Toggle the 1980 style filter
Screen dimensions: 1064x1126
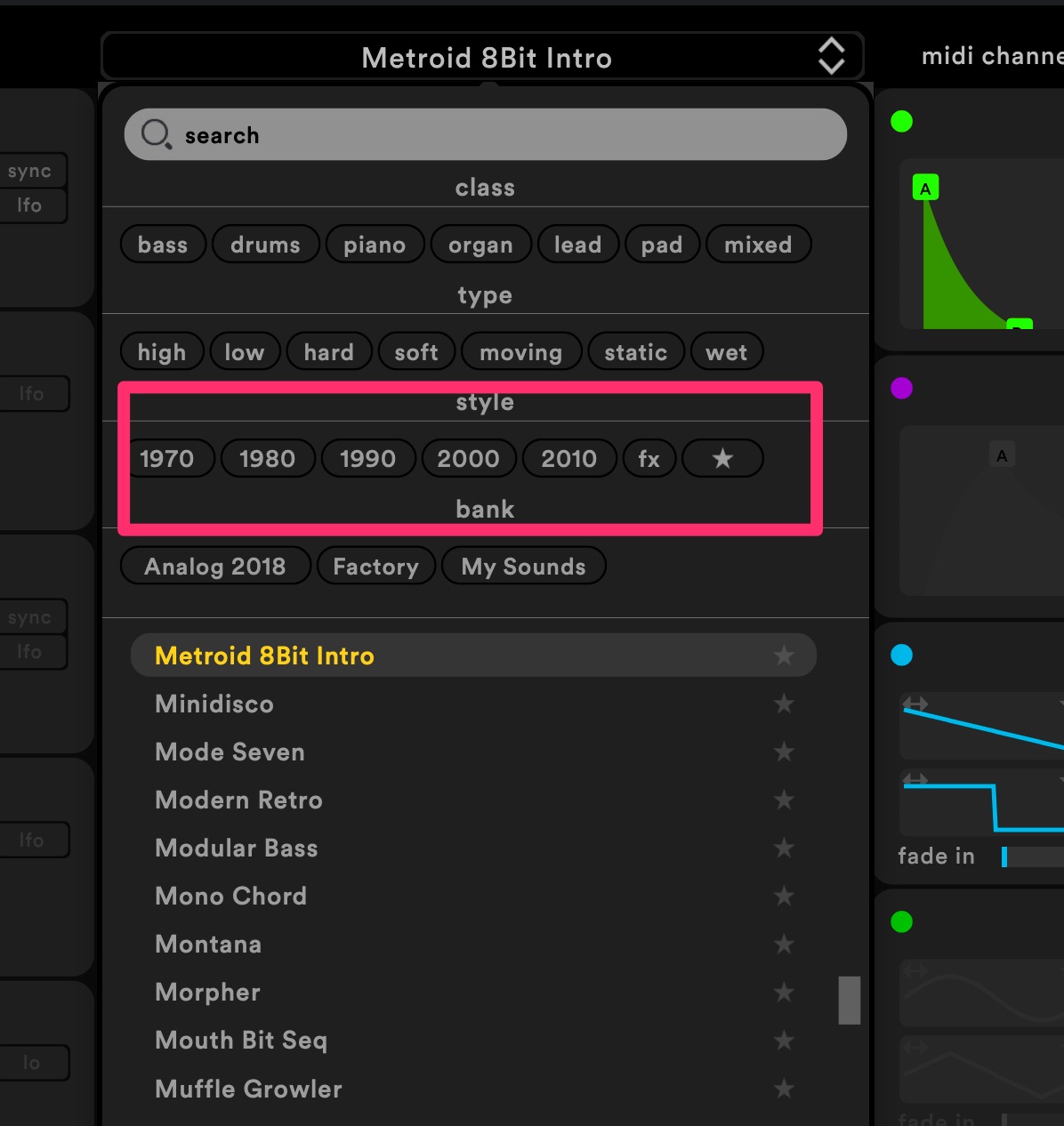(x=267, y=459)
